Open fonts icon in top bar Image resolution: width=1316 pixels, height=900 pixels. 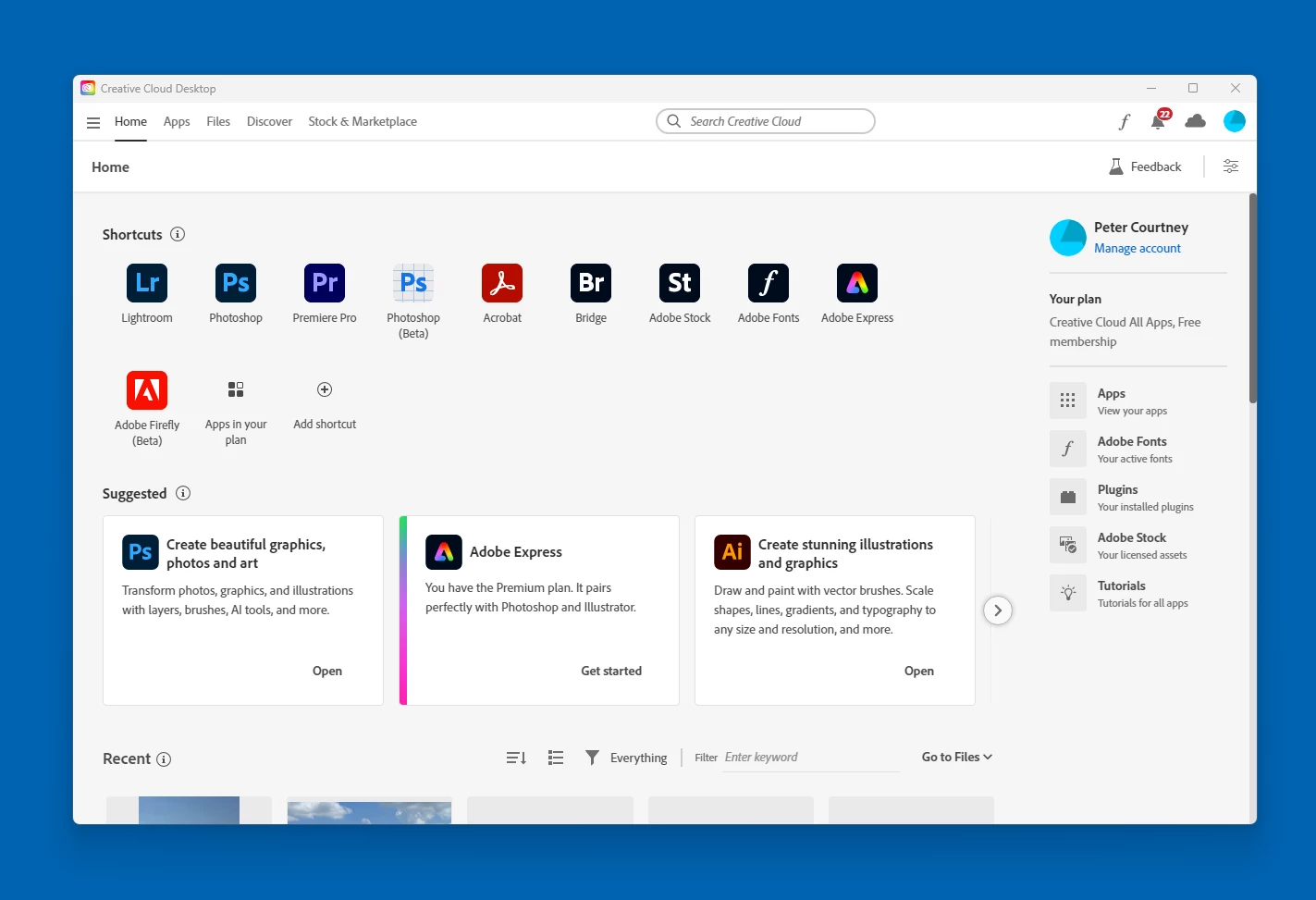click(1124, 121)
